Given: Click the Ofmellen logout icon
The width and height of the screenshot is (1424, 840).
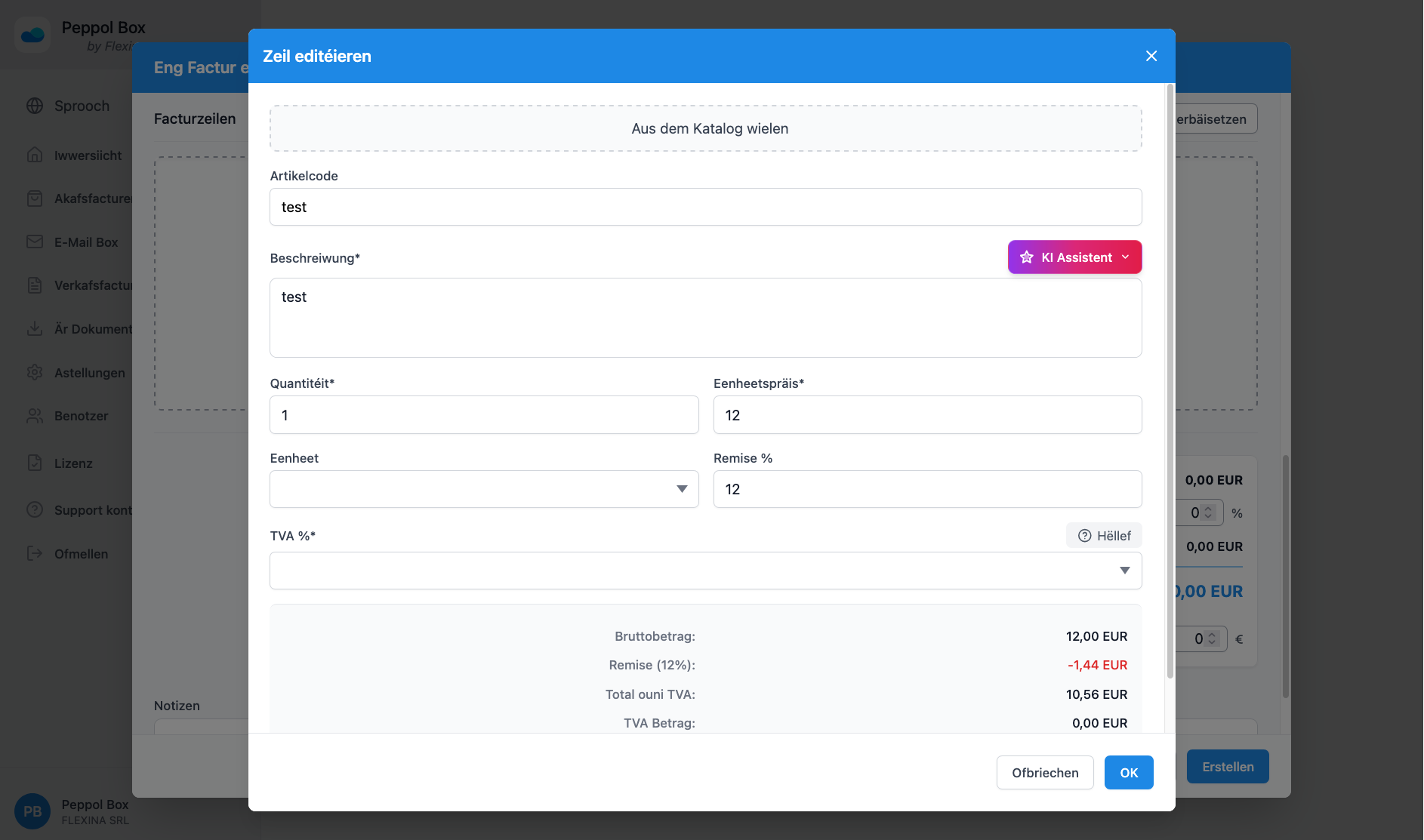Looking at the screenshot, I should pos(35,553).
